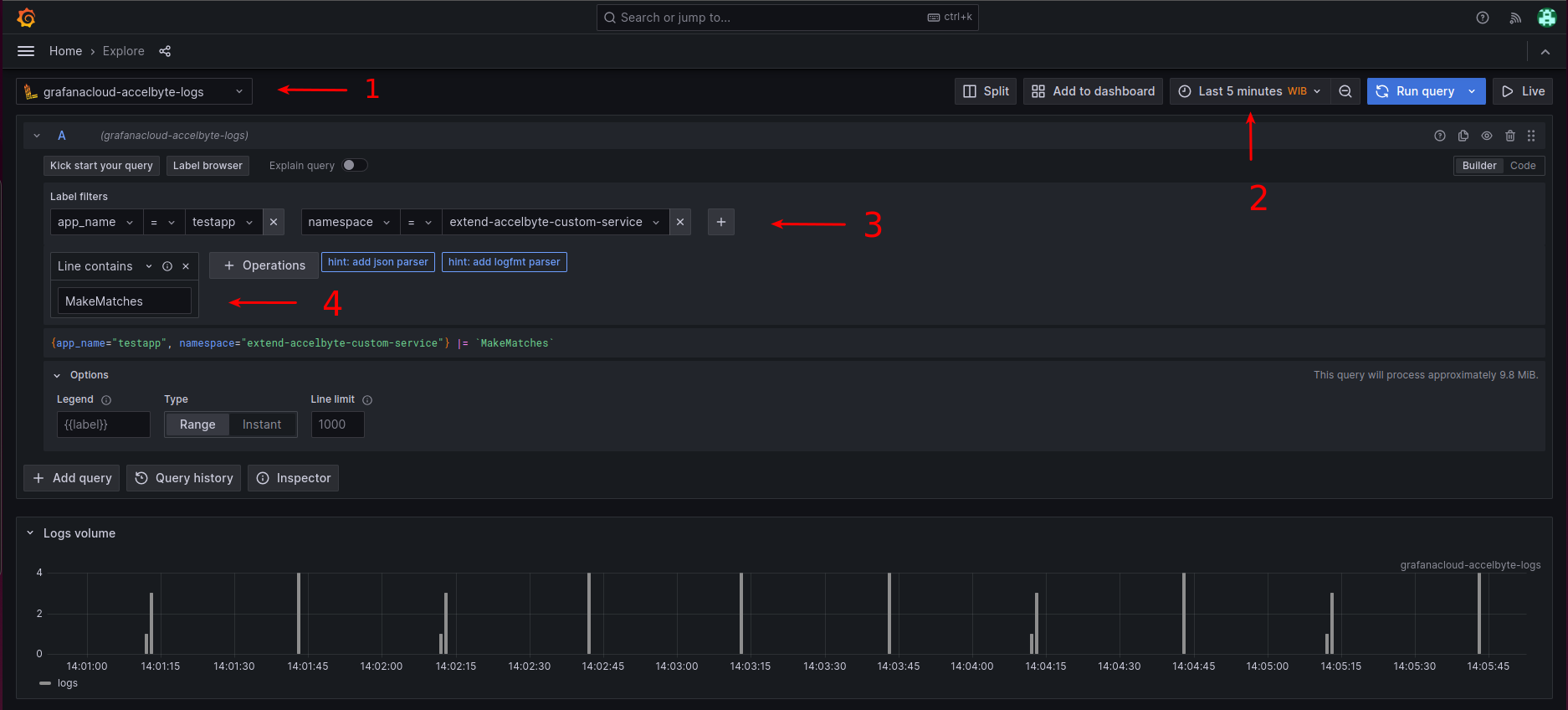Image resolution: width=1568 pixels, height=710 pixels.
Task: Add a new label filter
Action: 721,222
